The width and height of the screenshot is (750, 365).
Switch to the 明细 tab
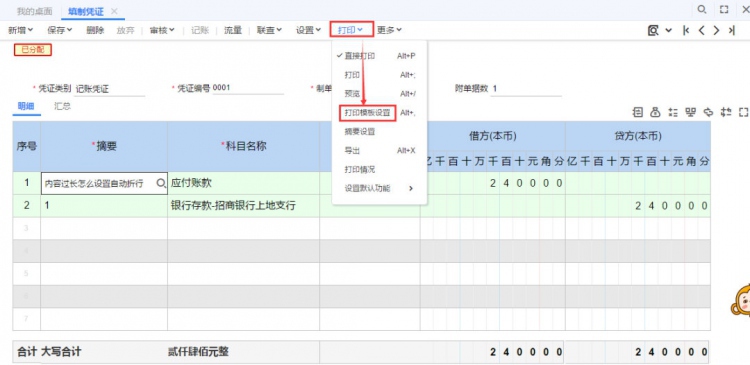[x=26, y=106]
